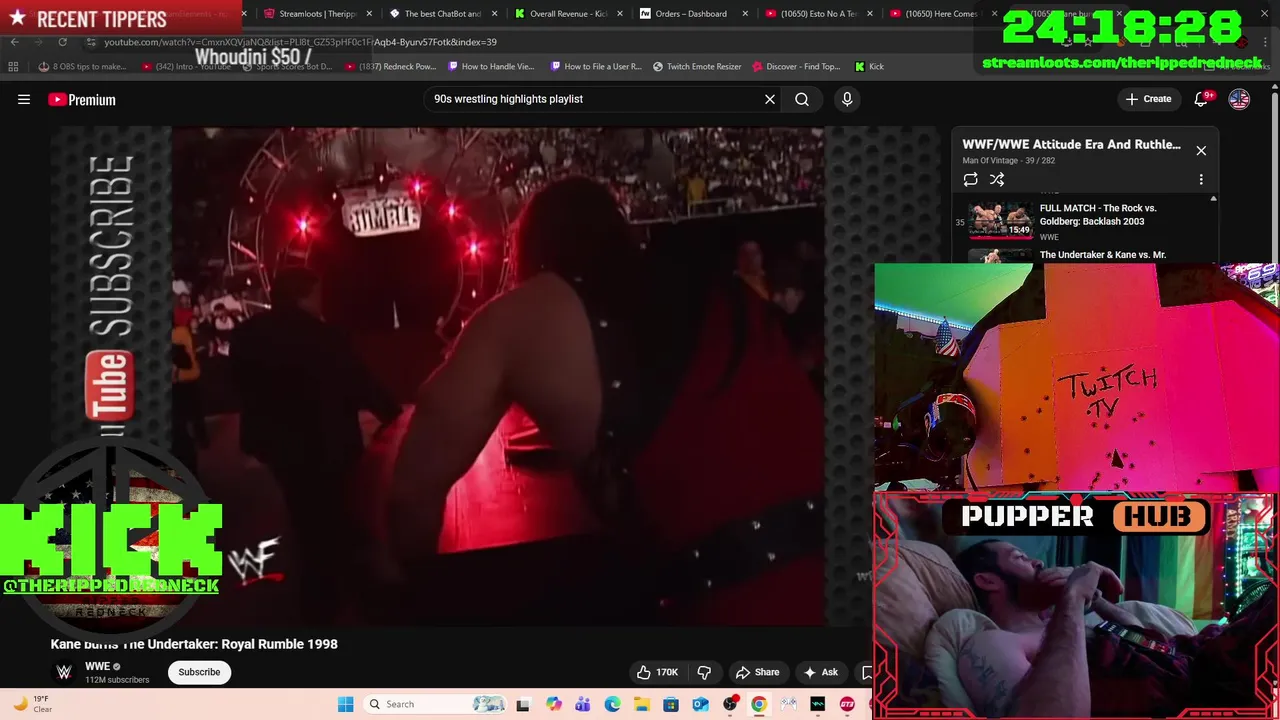Viewport: 1280px width, 720px height.
Task: Click the Ask button
Action: coord(820,672)
